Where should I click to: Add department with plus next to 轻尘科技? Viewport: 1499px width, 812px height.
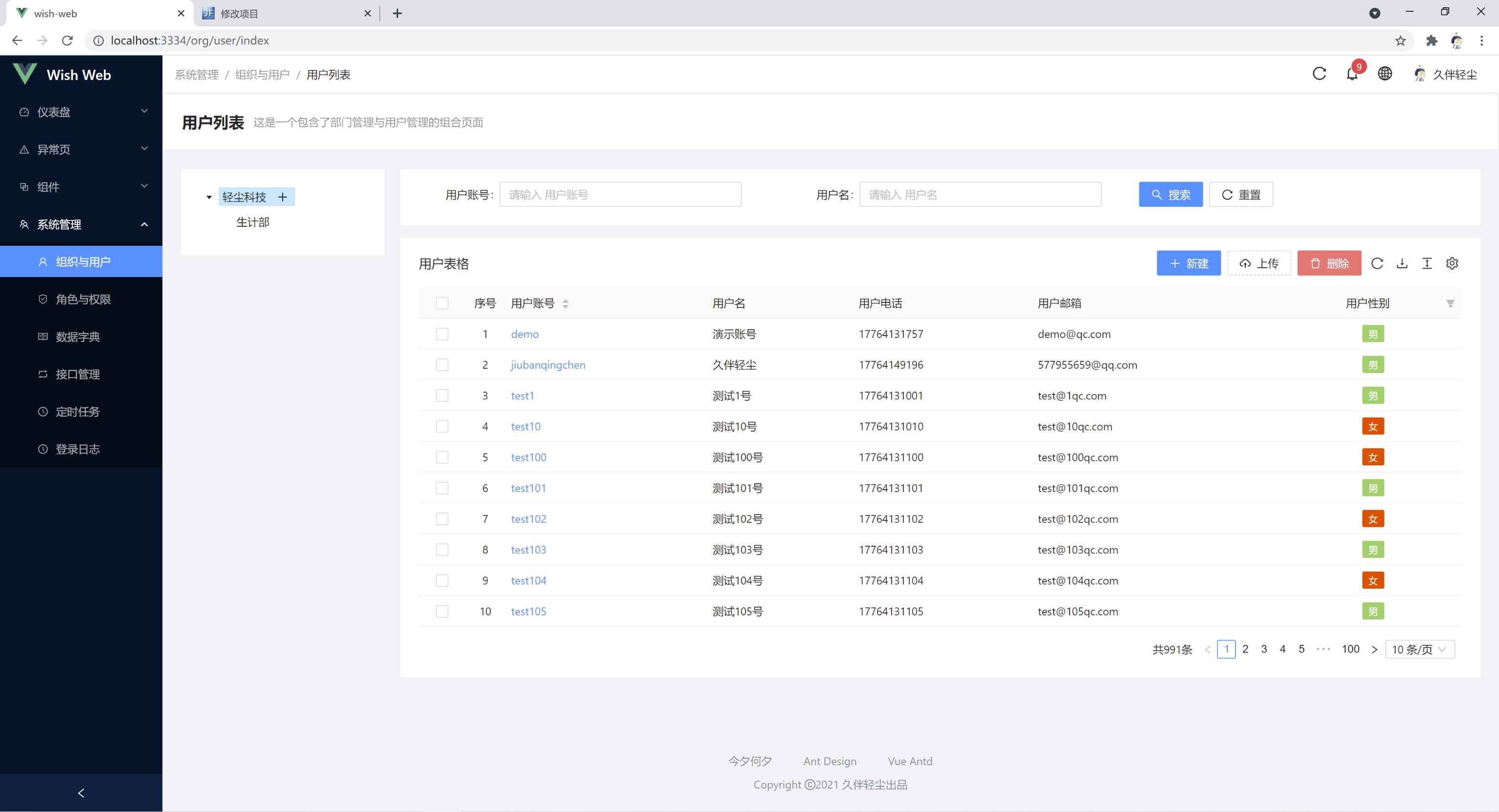coord(283,197)
